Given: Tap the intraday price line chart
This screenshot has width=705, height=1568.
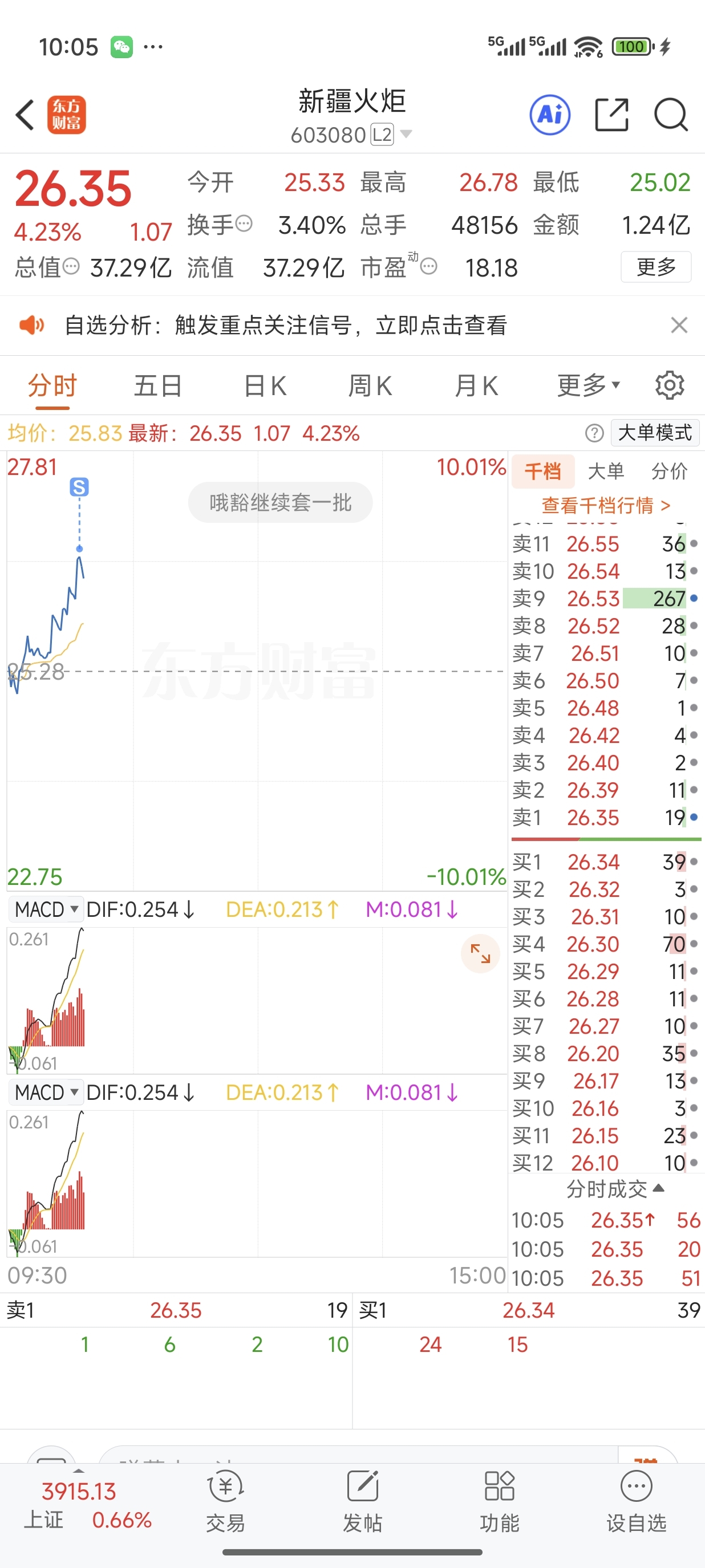Looking at the screenshot, I should (x=256, y=672).
